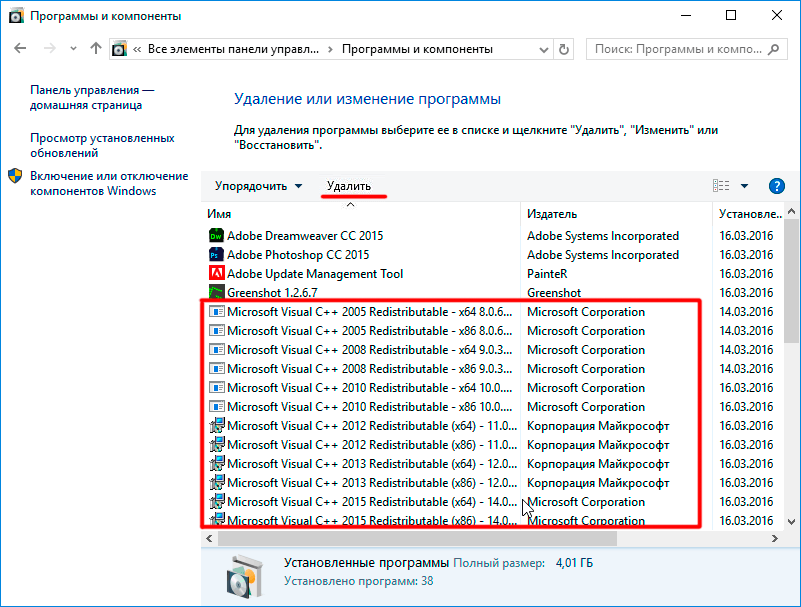Click the Greenshot publisher cell

coord(554,293)
